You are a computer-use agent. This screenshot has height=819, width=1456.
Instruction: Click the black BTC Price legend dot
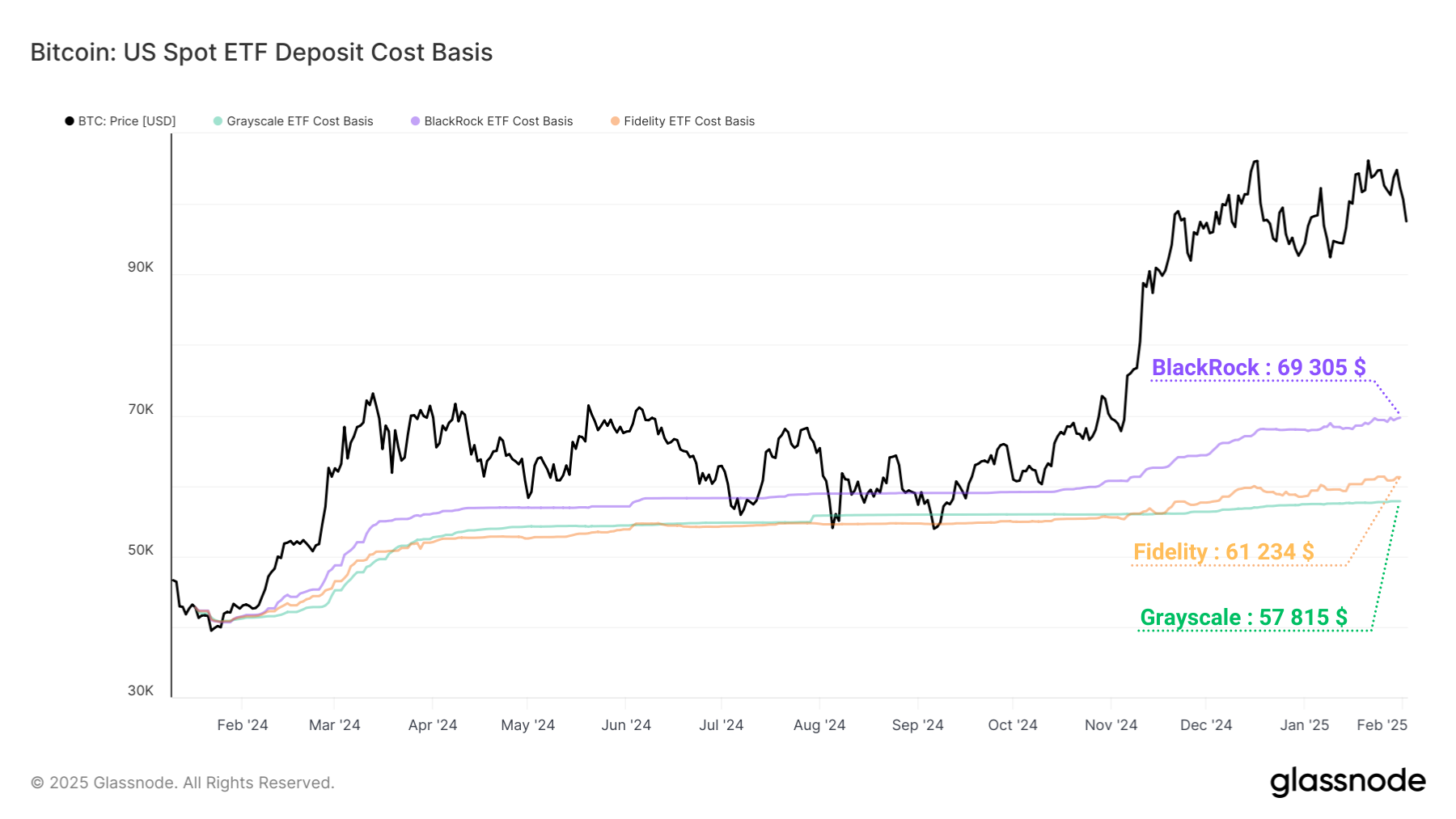click(69, 120)
